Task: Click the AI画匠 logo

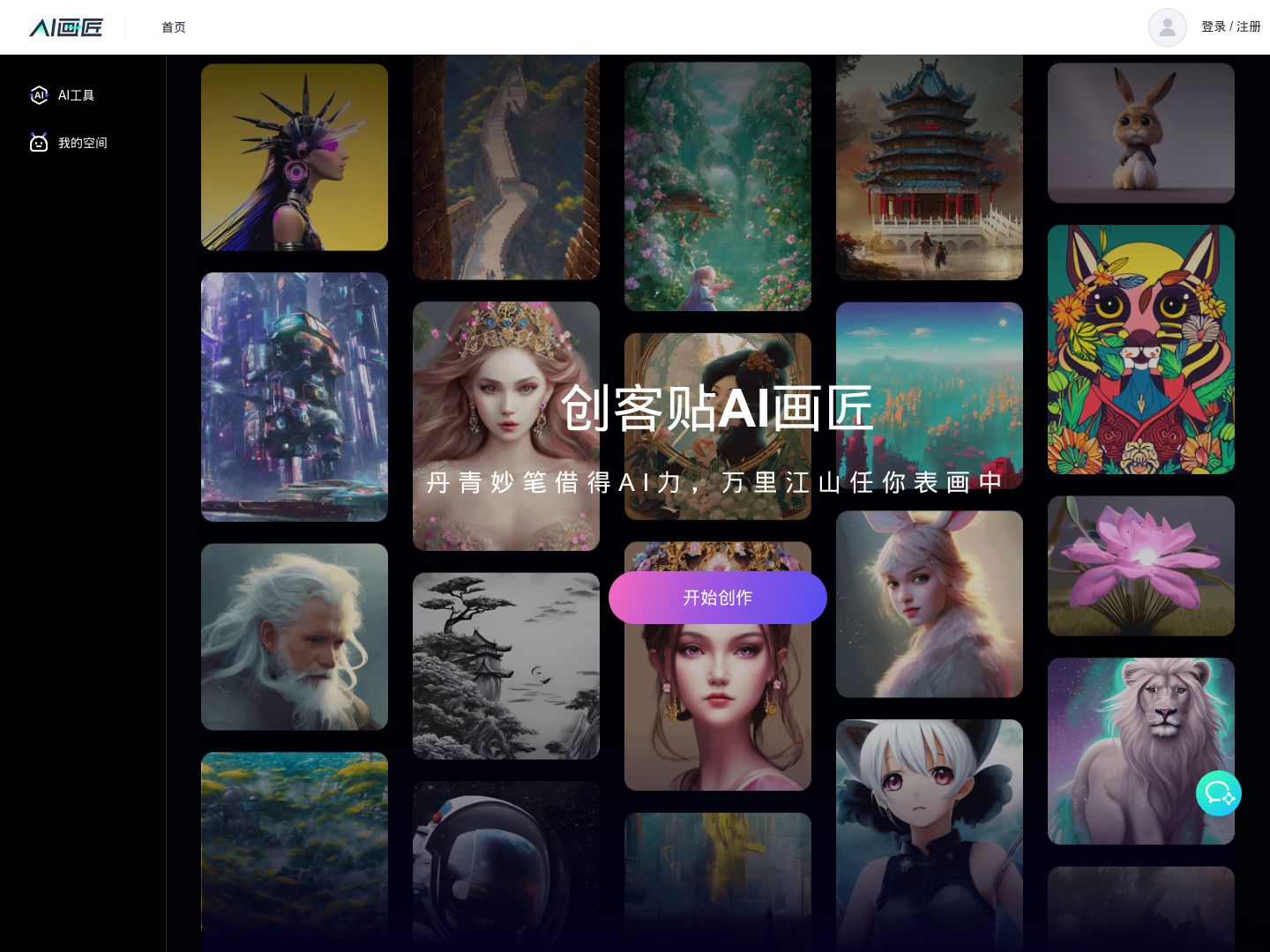Action: point(66,27)
